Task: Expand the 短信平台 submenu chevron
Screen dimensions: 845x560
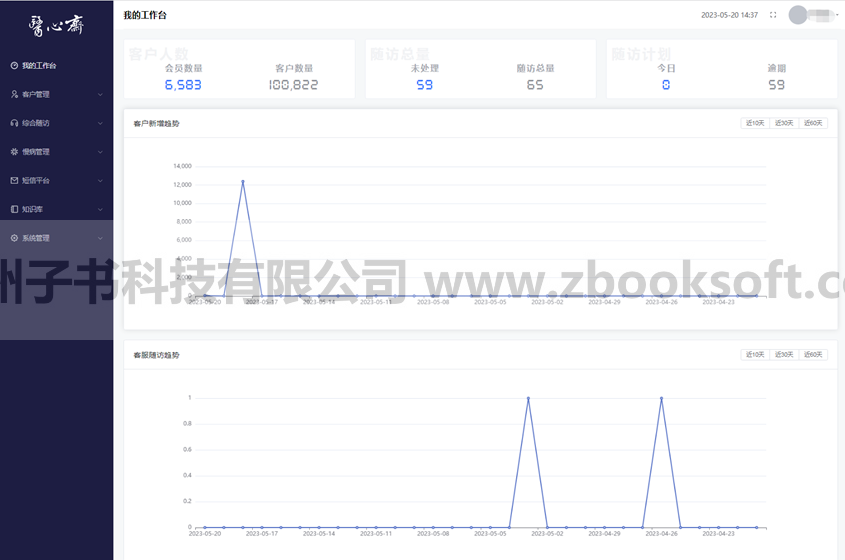Action: 100,181
